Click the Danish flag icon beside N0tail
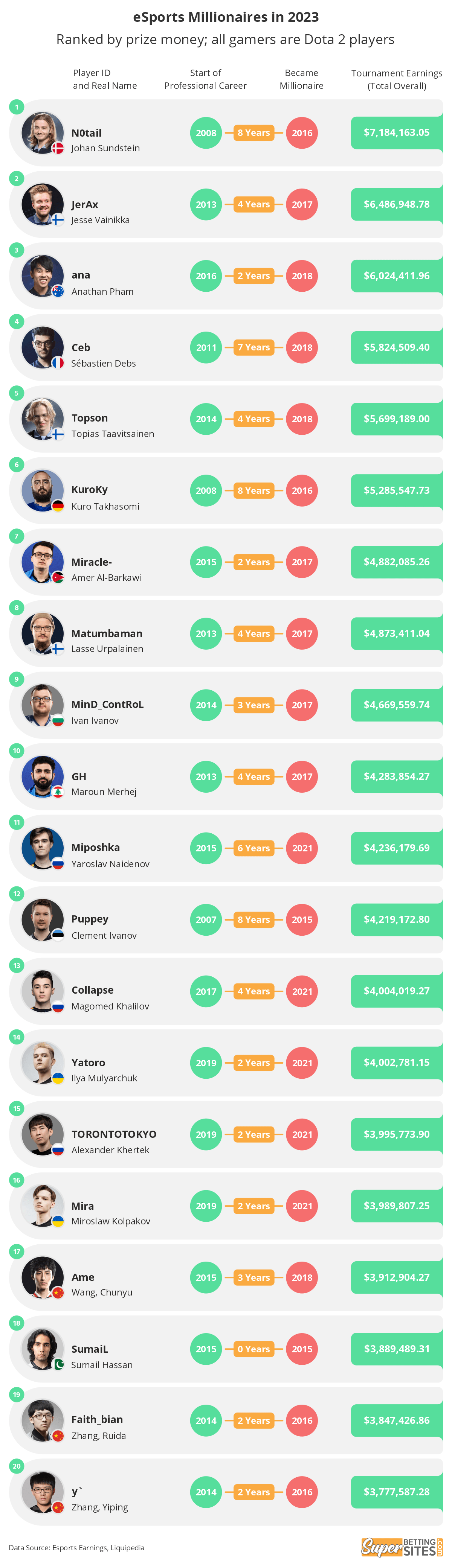 [x=58, y=147]
